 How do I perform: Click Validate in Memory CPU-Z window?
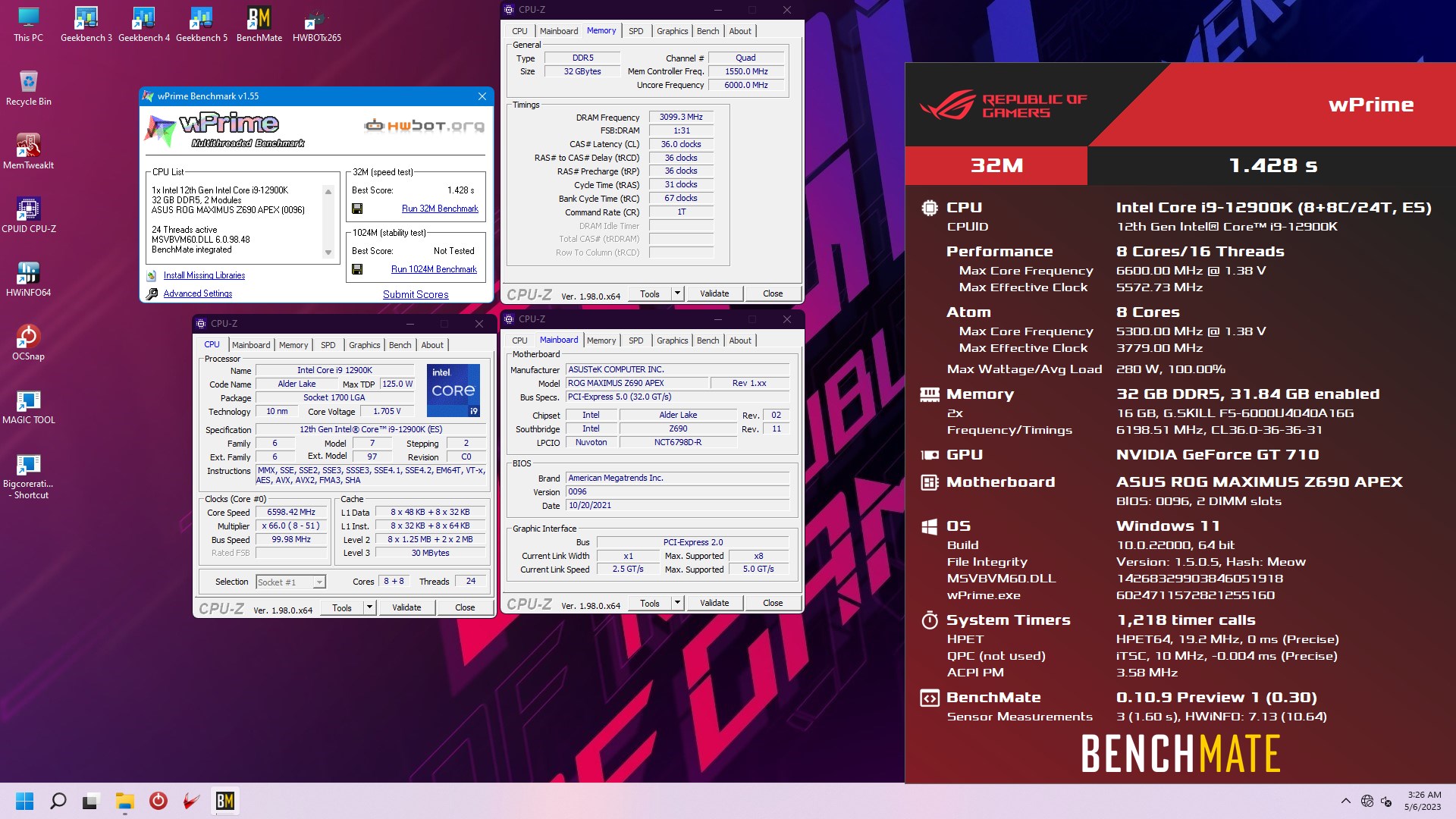(x=714, y=293)
